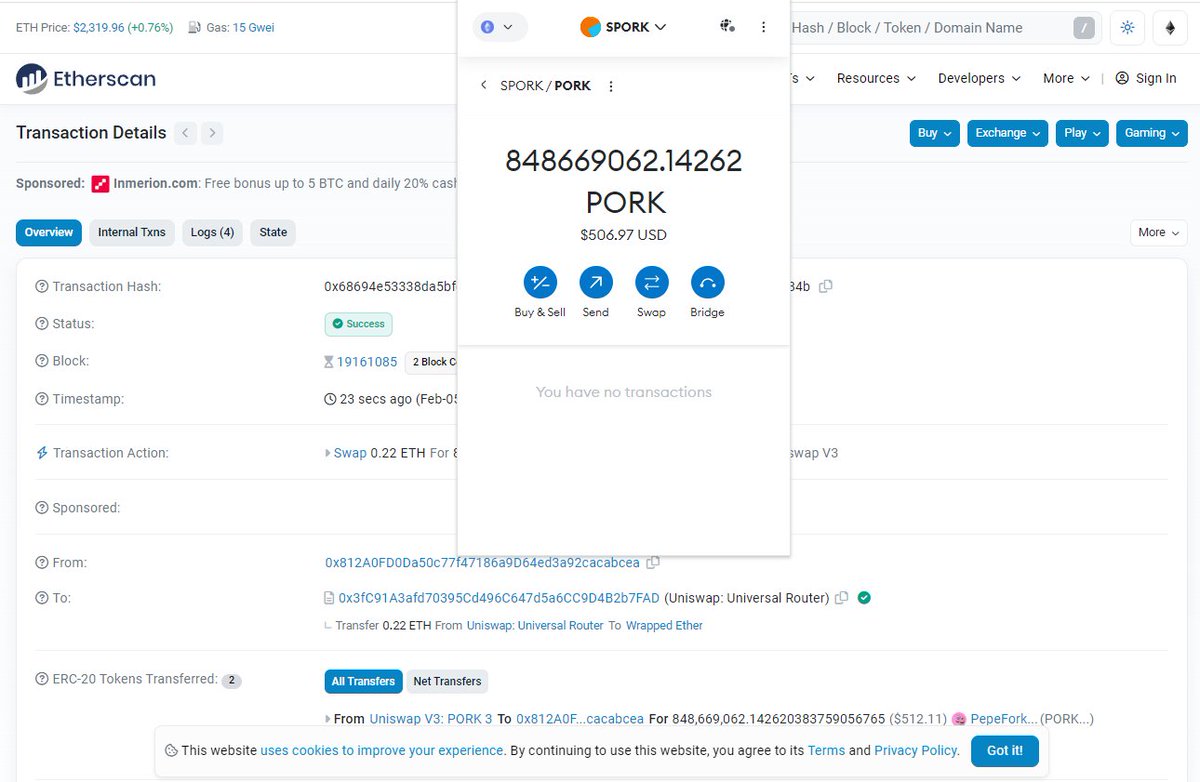Click the ETH price $2,319.96
The image size is (1200, 782).
pos(99,28)
